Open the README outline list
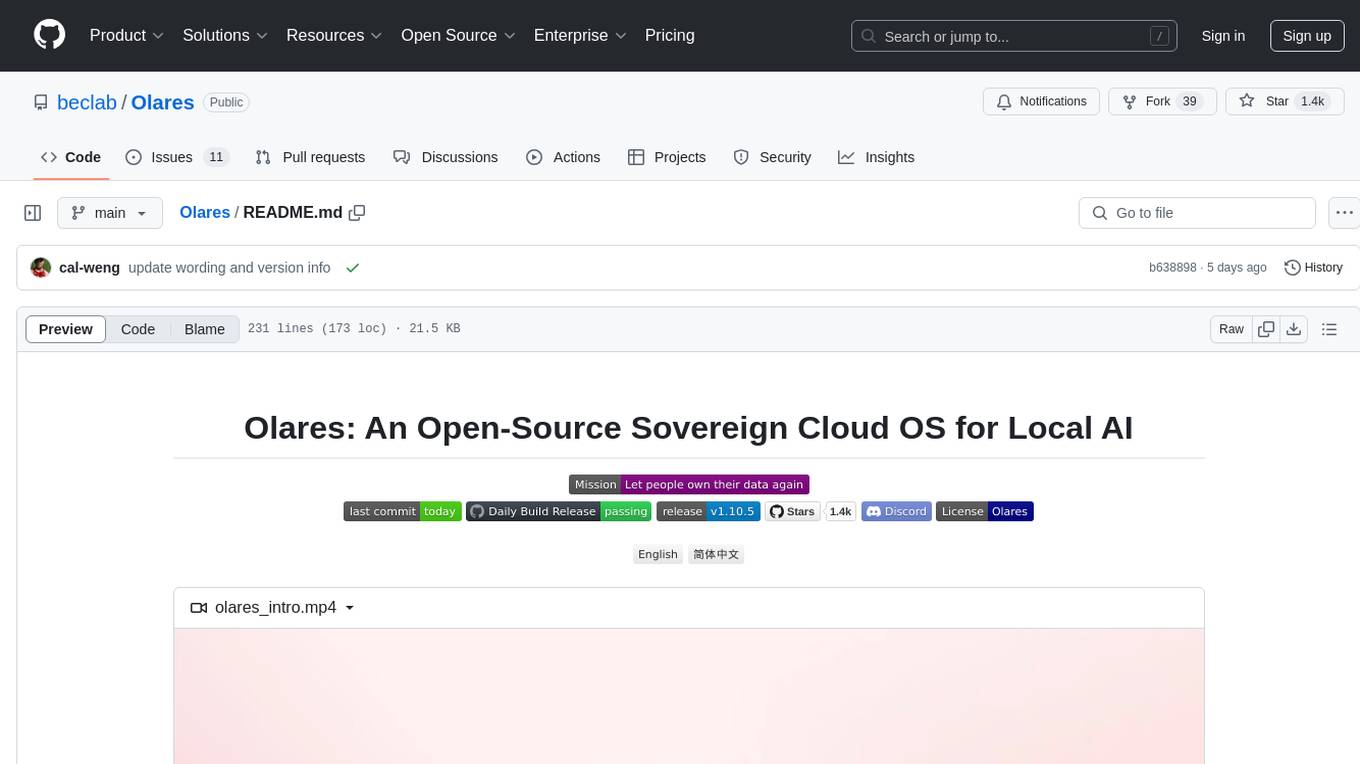Viewport: 1360px width, 764px height. pos(1329,329)
